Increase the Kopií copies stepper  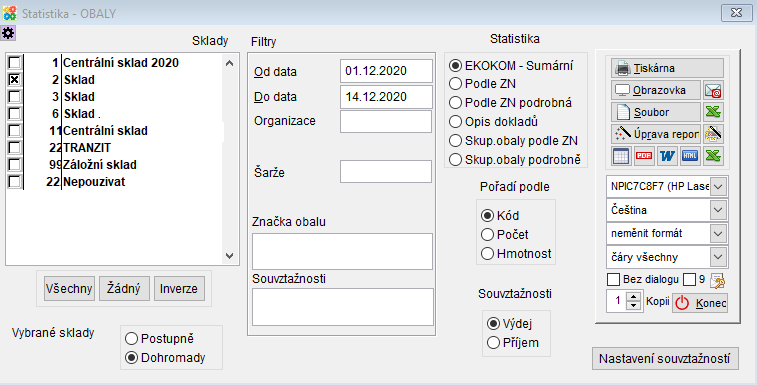(633, 297)
